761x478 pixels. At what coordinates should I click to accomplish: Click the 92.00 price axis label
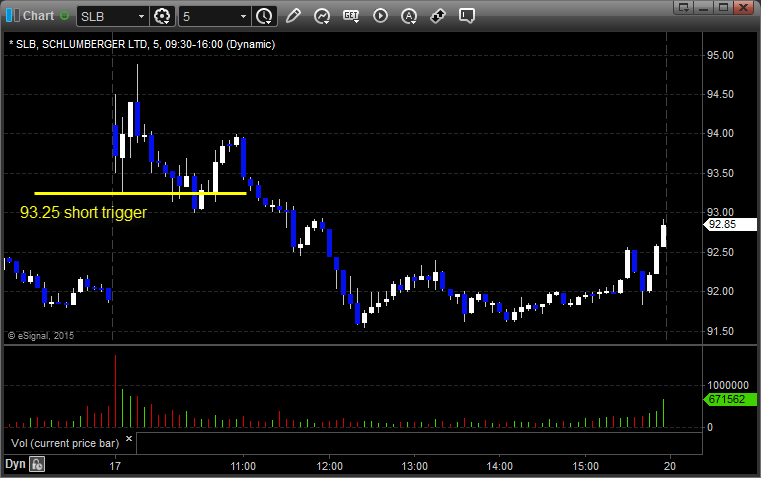(720, 291)
